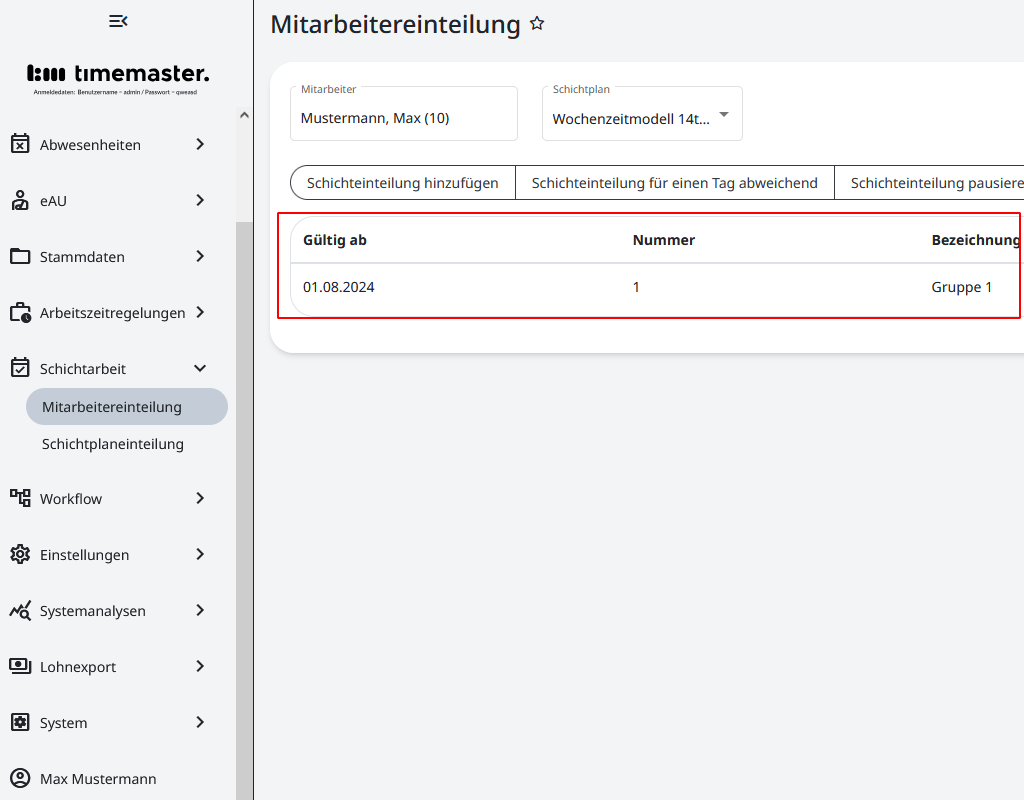The height and width of the screenshot is (800, 1024).
Task: Click the Max Mustermann user avatar icon
Action: (x=20, y=778)
